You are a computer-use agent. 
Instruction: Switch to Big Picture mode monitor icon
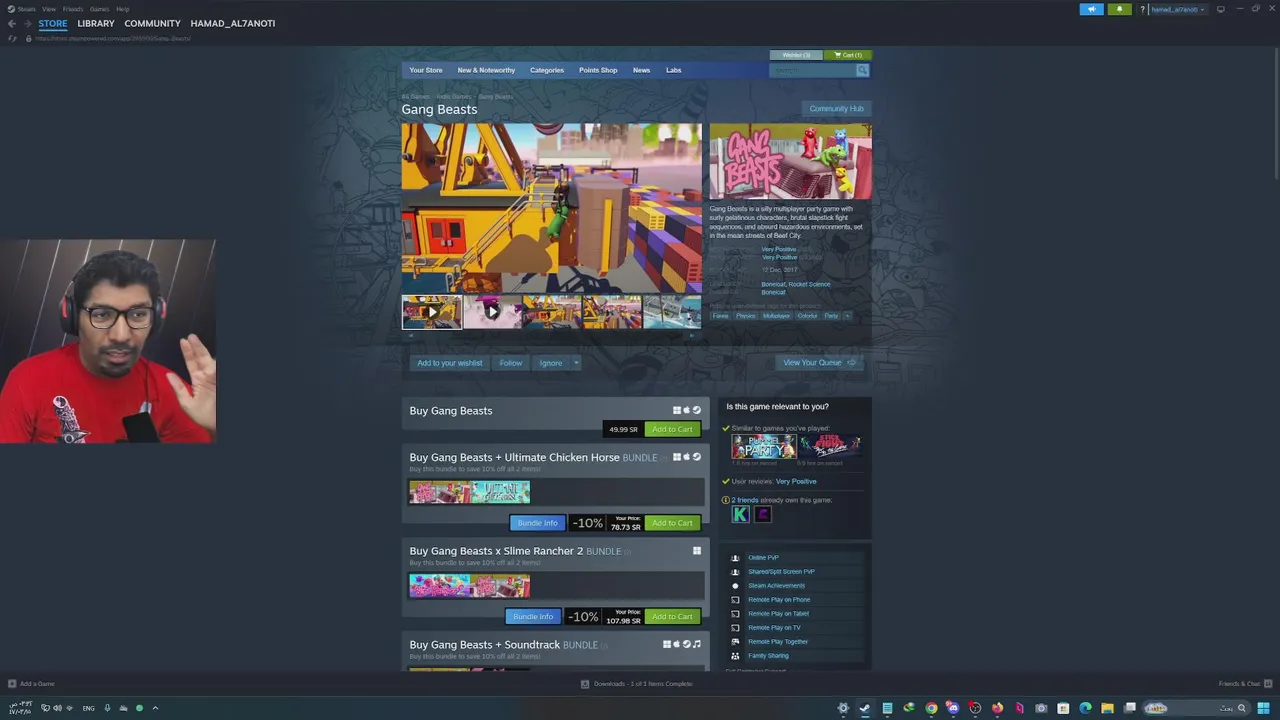click(x=1220, y=9)
